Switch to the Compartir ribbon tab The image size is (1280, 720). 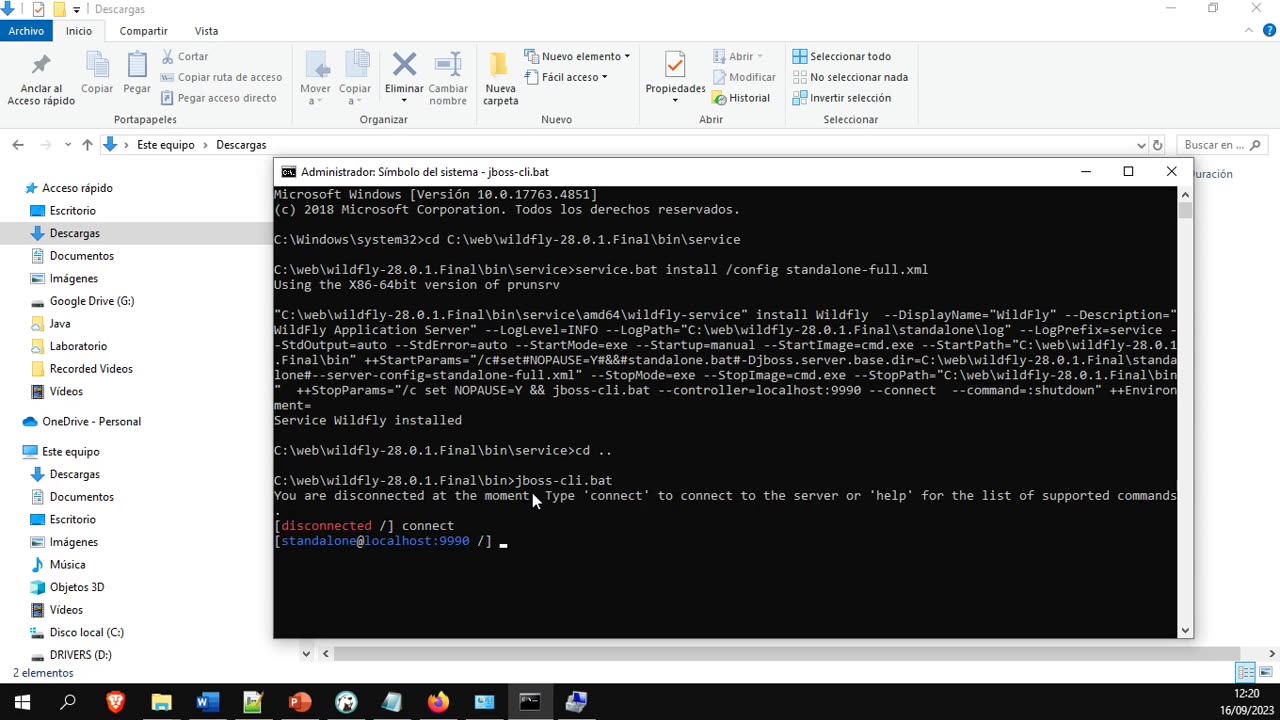pyautogui.click(x=144, y=31)
